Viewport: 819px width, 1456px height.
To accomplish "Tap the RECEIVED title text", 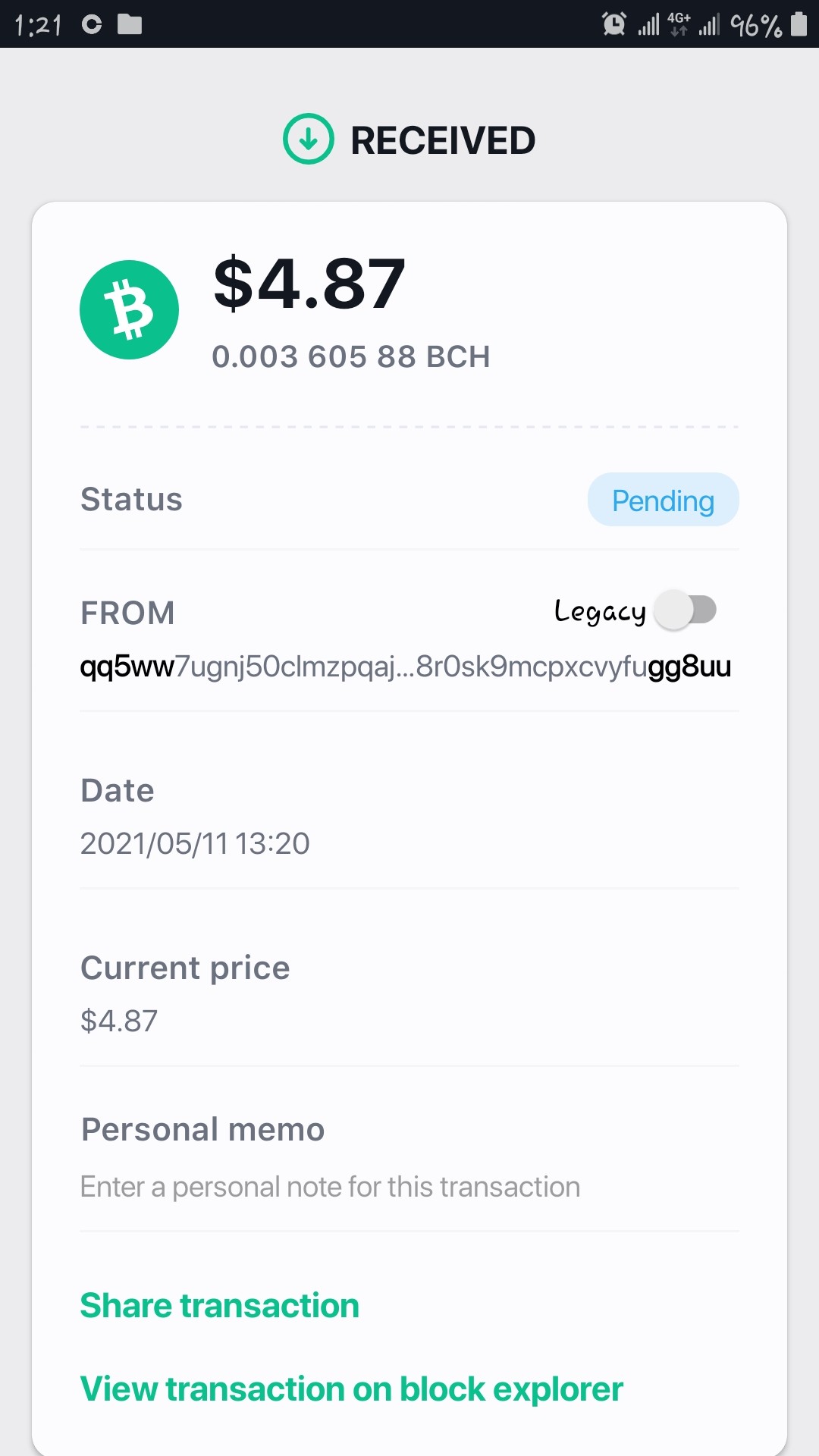I will point(443,140).
